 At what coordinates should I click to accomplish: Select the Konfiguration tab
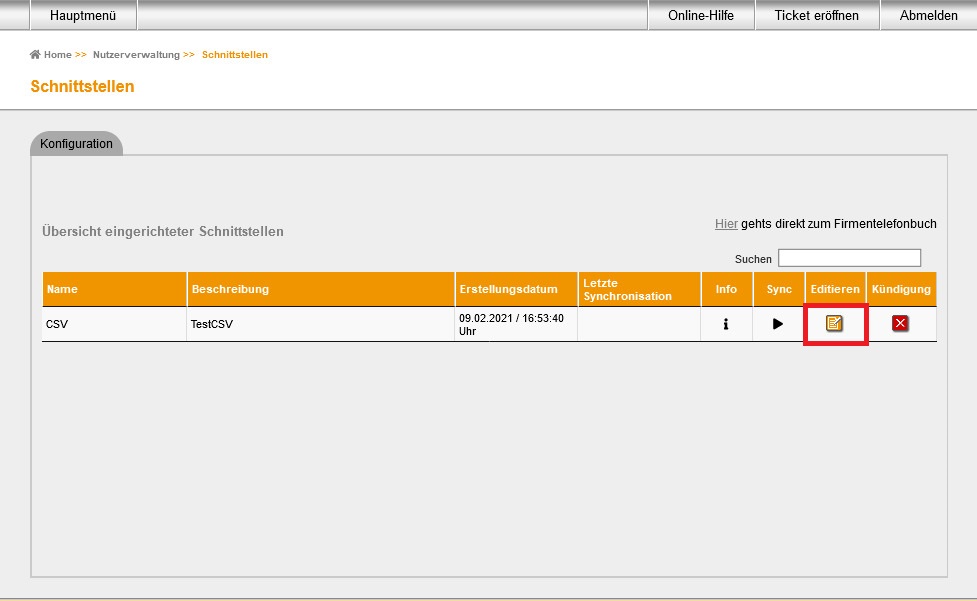tap(77, 143)
